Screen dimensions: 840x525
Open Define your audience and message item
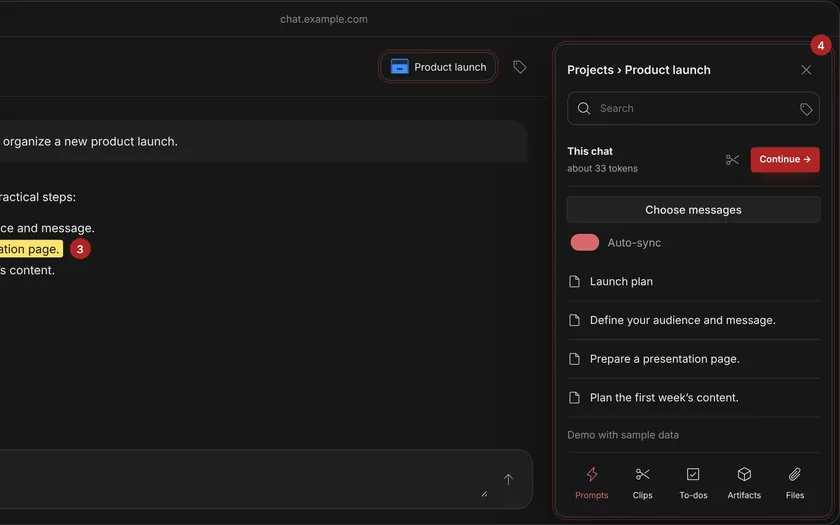click(693, 320)
